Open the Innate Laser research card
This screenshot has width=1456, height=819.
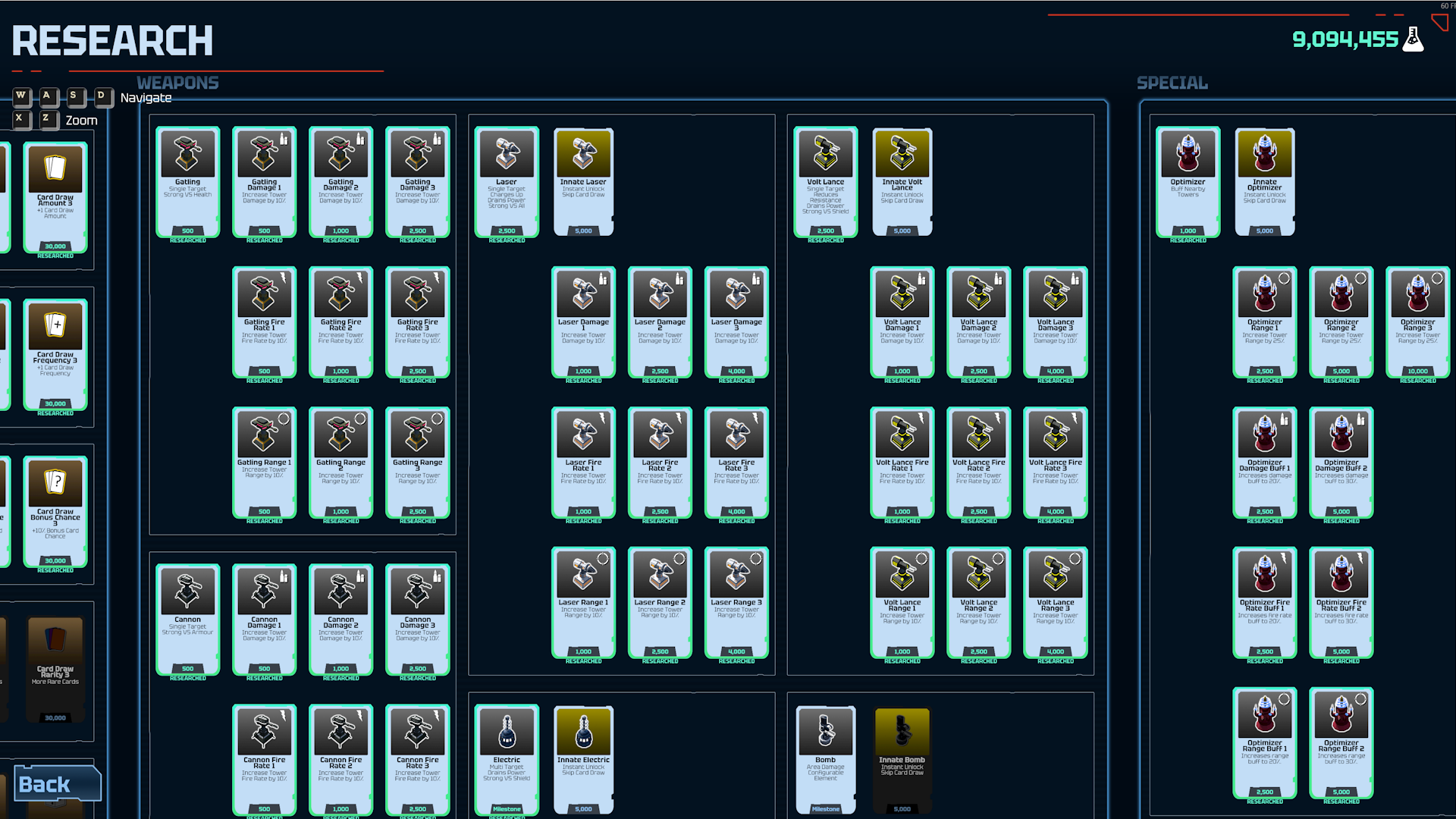pyautogui.click(x=583, y=183)
